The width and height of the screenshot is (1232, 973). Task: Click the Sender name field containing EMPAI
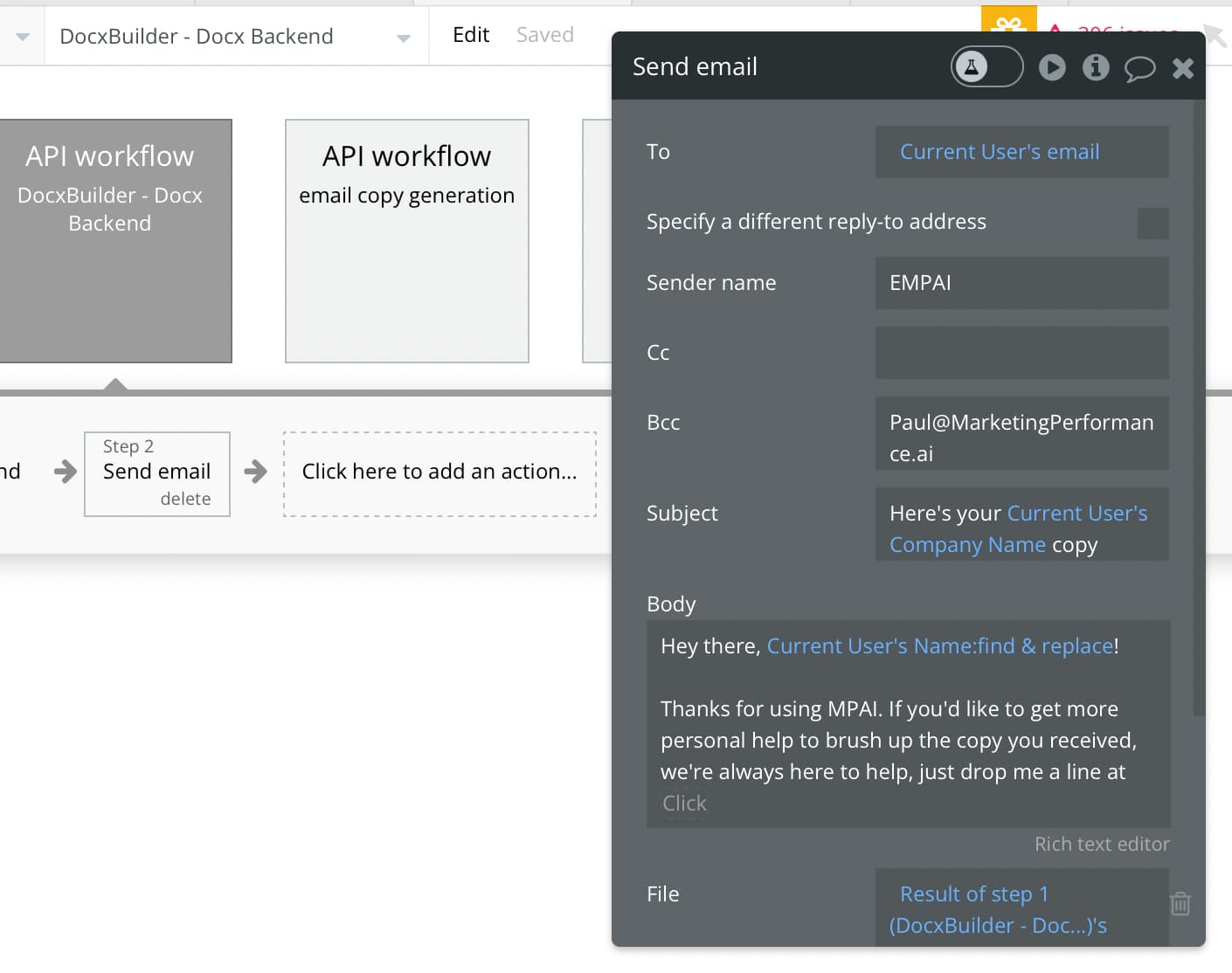(x=1021, y=283)
